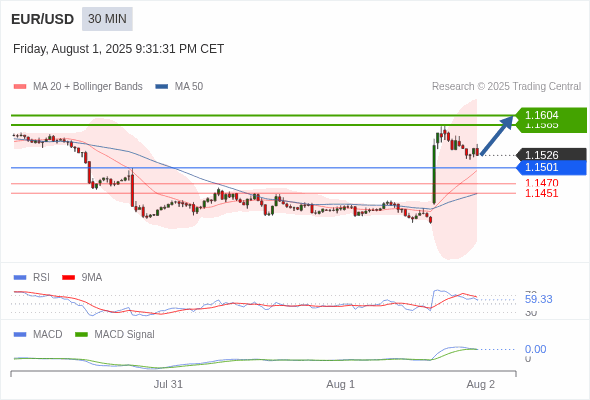Click the RSI legend color swatch
This screenshot has height=400, width=590.
20,278
